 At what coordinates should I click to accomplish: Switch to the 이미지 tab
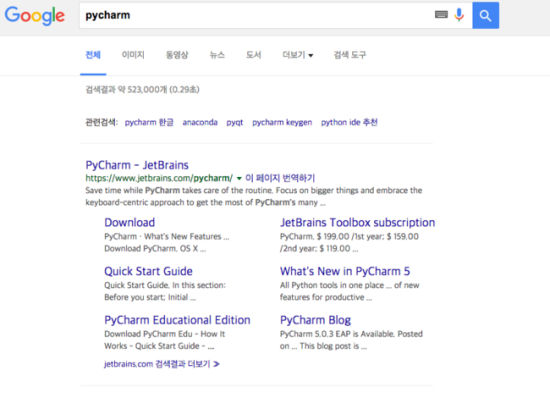[x=133, y=55]
